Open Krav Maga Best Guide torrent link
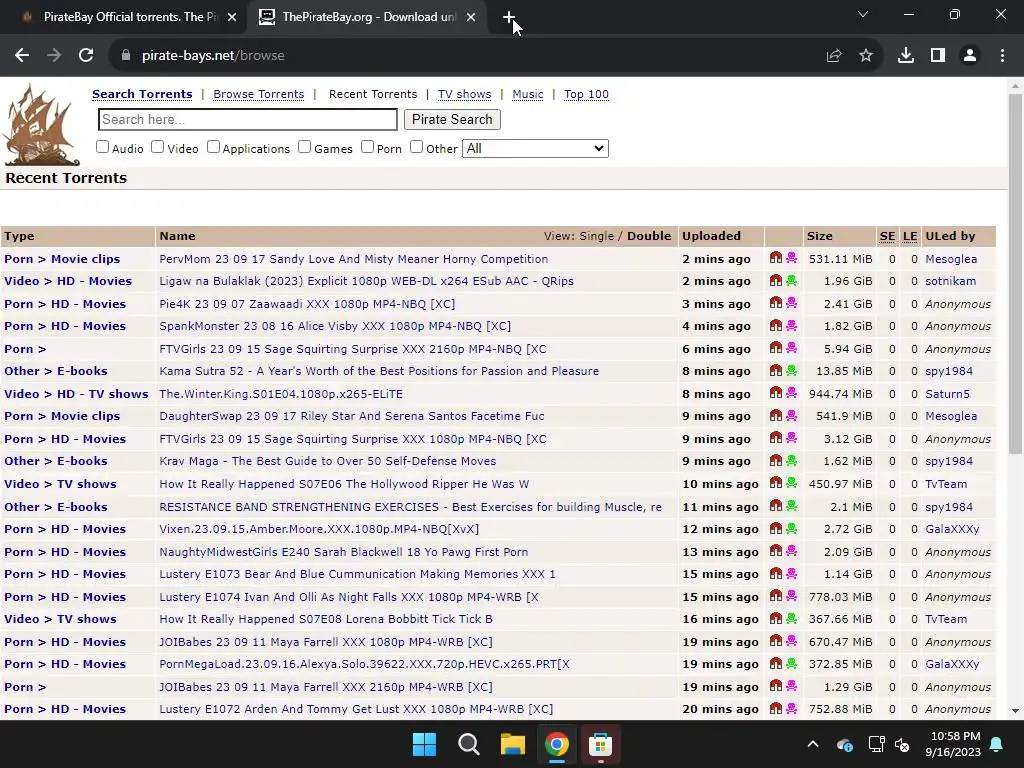Image resolution: width=1024 pixels, height=768 pixels. click(327, 461)
